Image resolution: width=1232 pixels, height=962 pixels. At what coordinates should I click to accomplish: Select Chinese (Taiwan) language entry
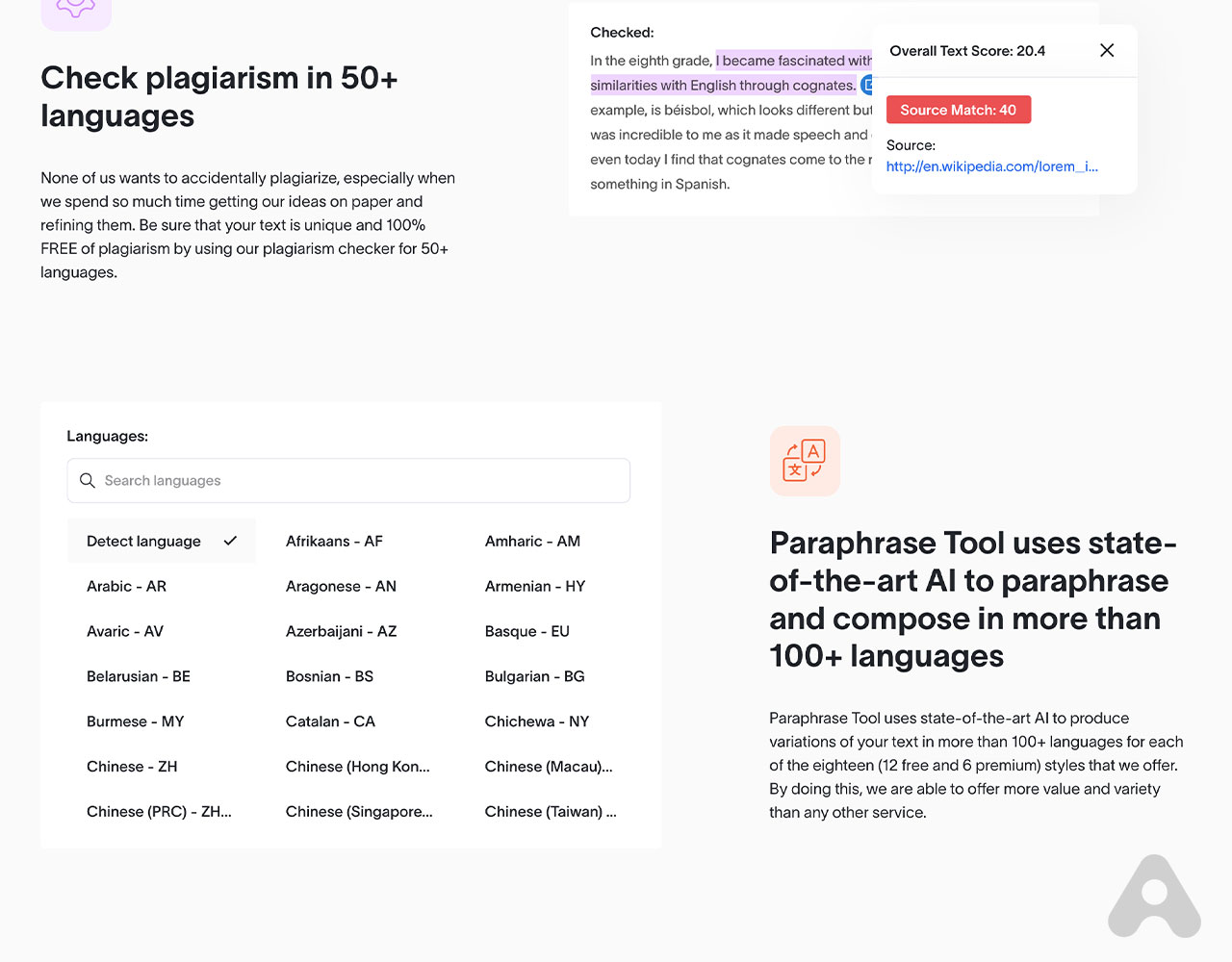coord(550,812)
